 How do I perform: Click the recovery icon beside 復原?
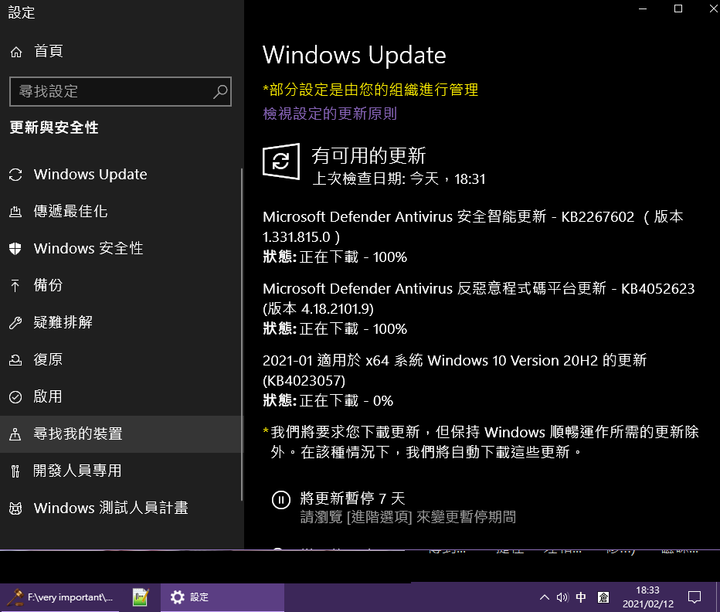tap(16, 360)
